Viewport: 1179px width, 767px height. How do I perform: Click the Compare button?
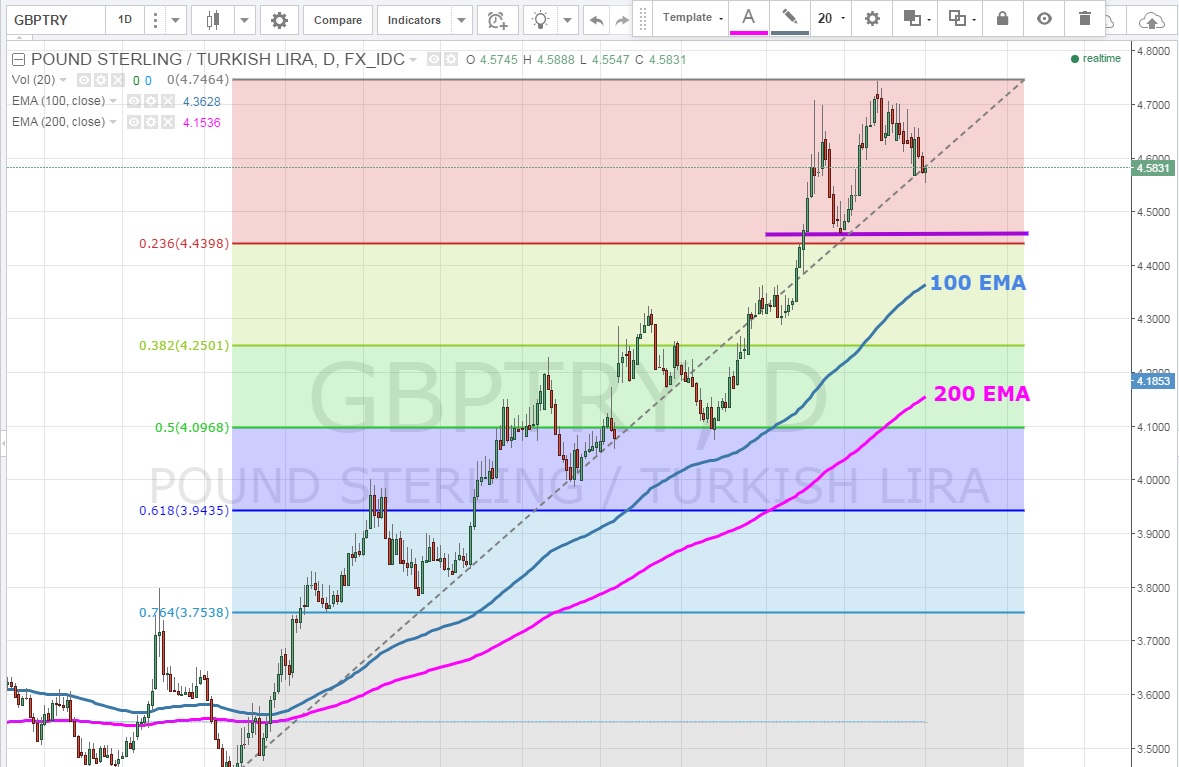[x=338, y=20]
